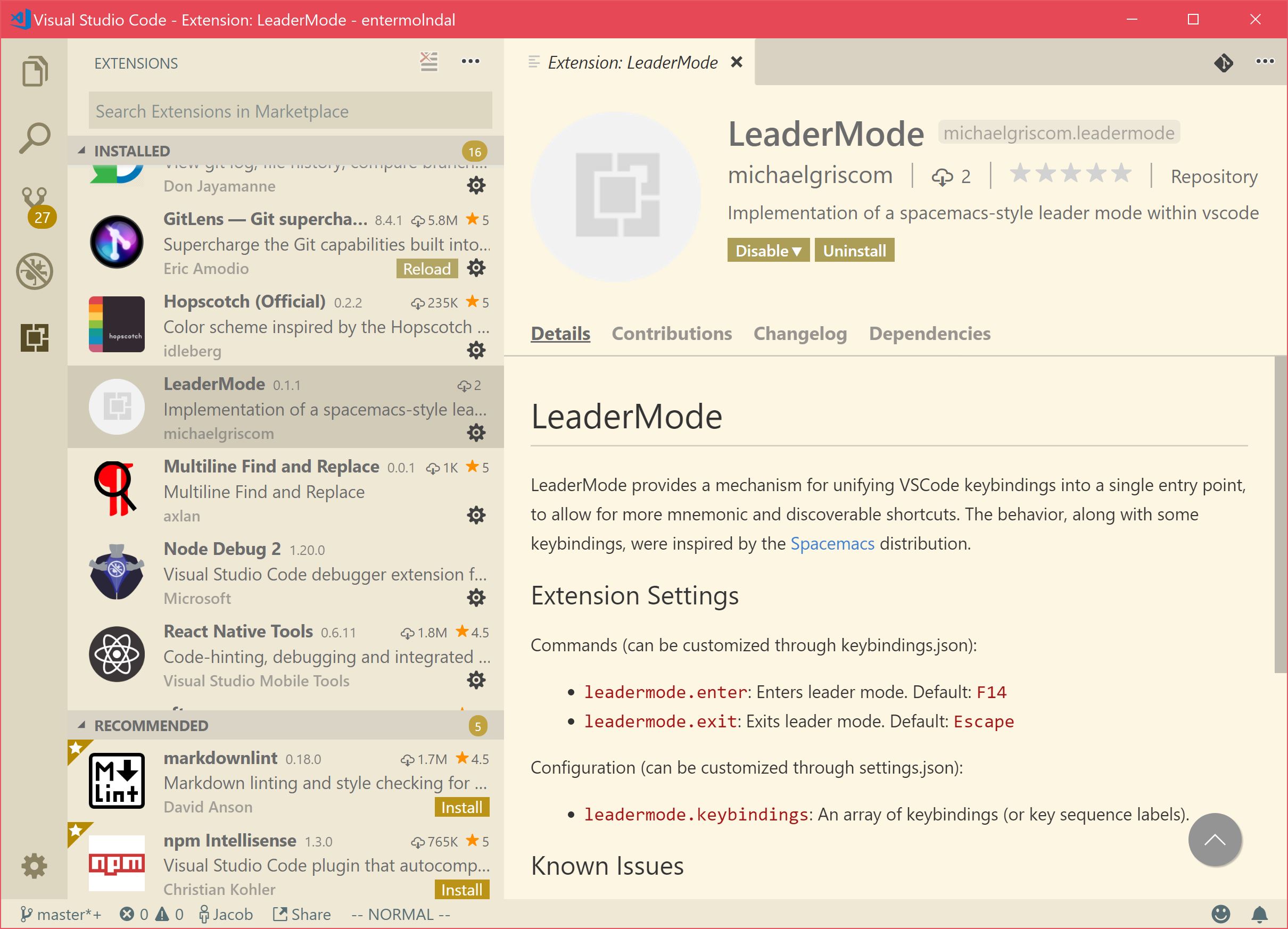The width and height of the screenshot is (1288, 929).
Task: Open gear for Multiline Find and Replace
Action: [476, 515]
